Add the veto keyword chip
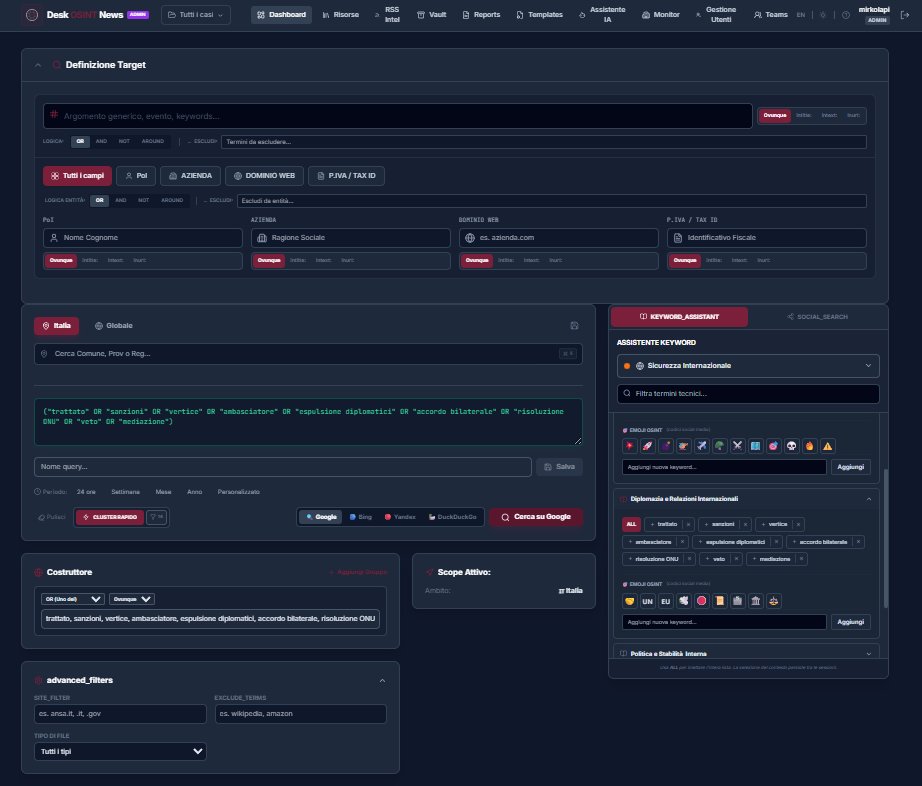This screenshot has height=786, width=922. (715, 559)
